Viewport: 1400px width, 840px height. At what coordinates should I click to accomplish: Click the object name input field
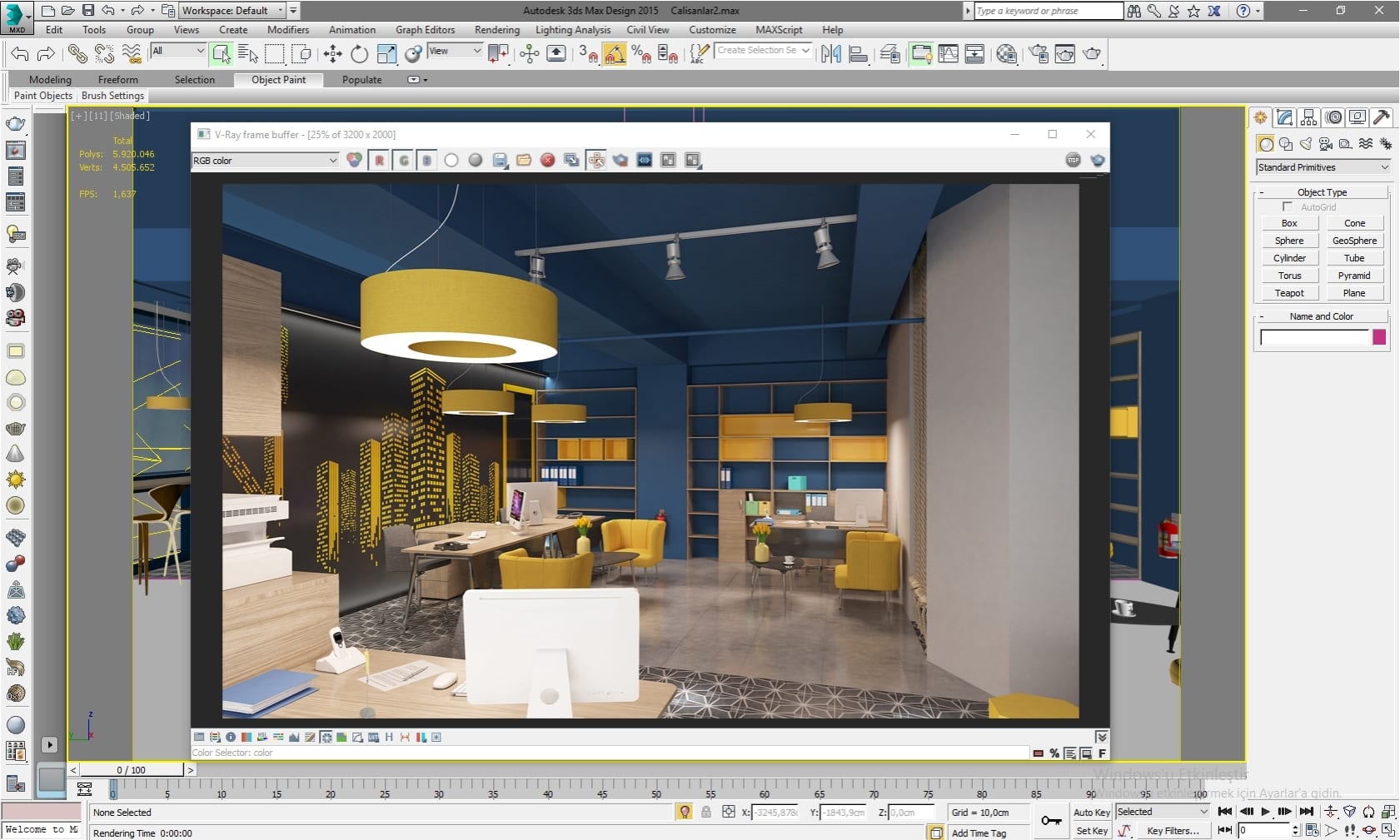coord(1313,337)
